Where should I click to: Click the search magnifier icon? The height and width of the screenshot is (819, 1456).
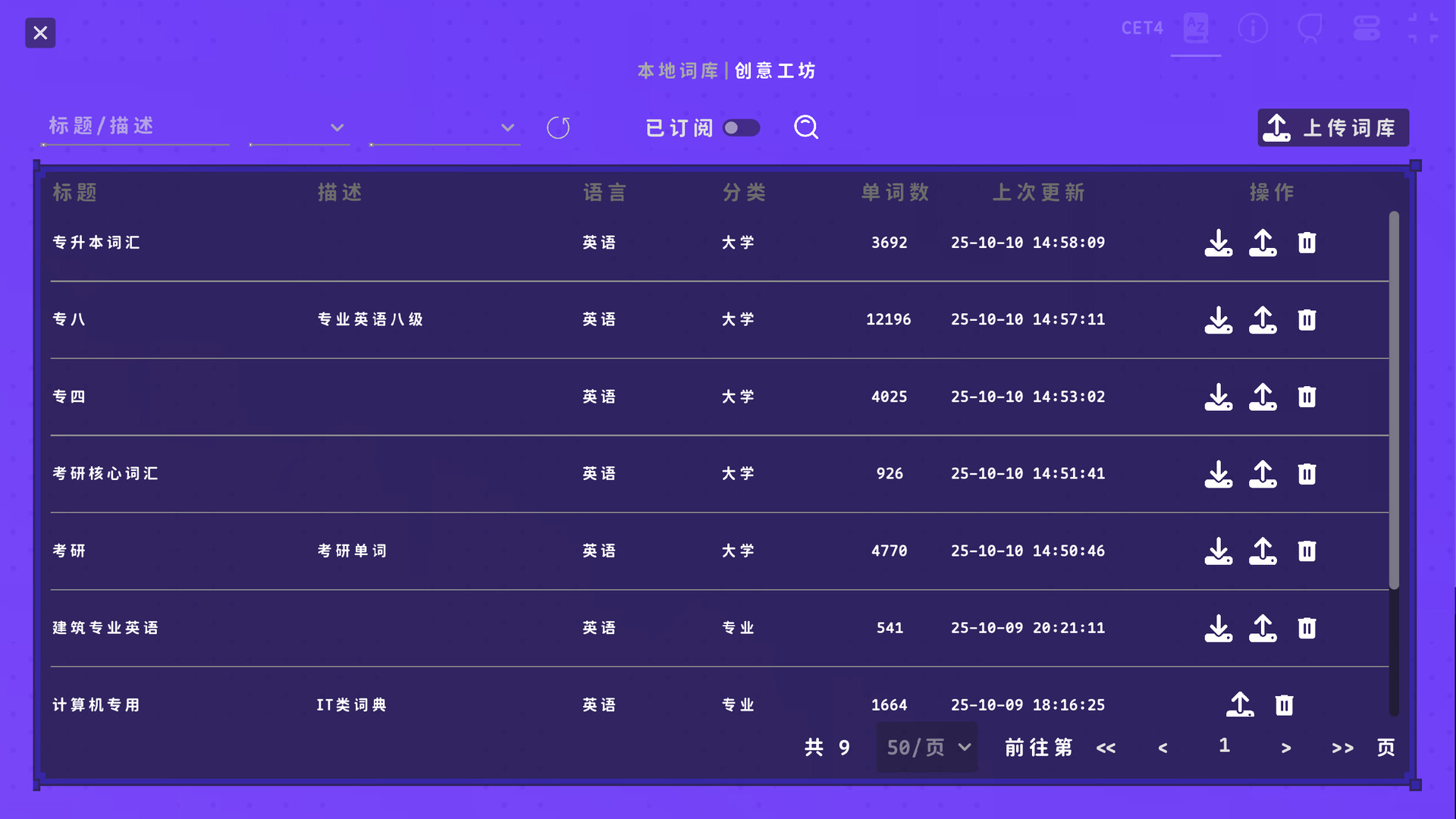point(806,127)
